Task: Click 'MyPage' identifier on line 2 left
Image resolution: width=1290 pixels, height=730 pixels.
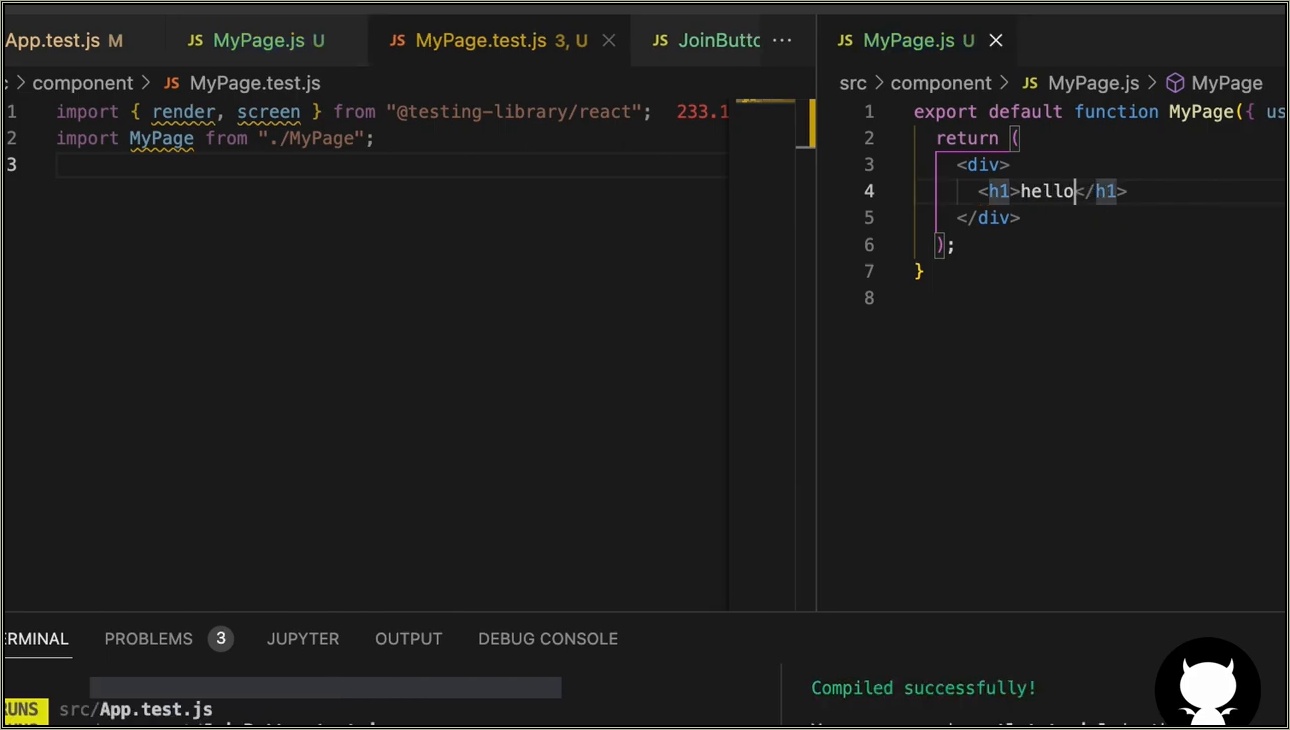Action: 161,138
